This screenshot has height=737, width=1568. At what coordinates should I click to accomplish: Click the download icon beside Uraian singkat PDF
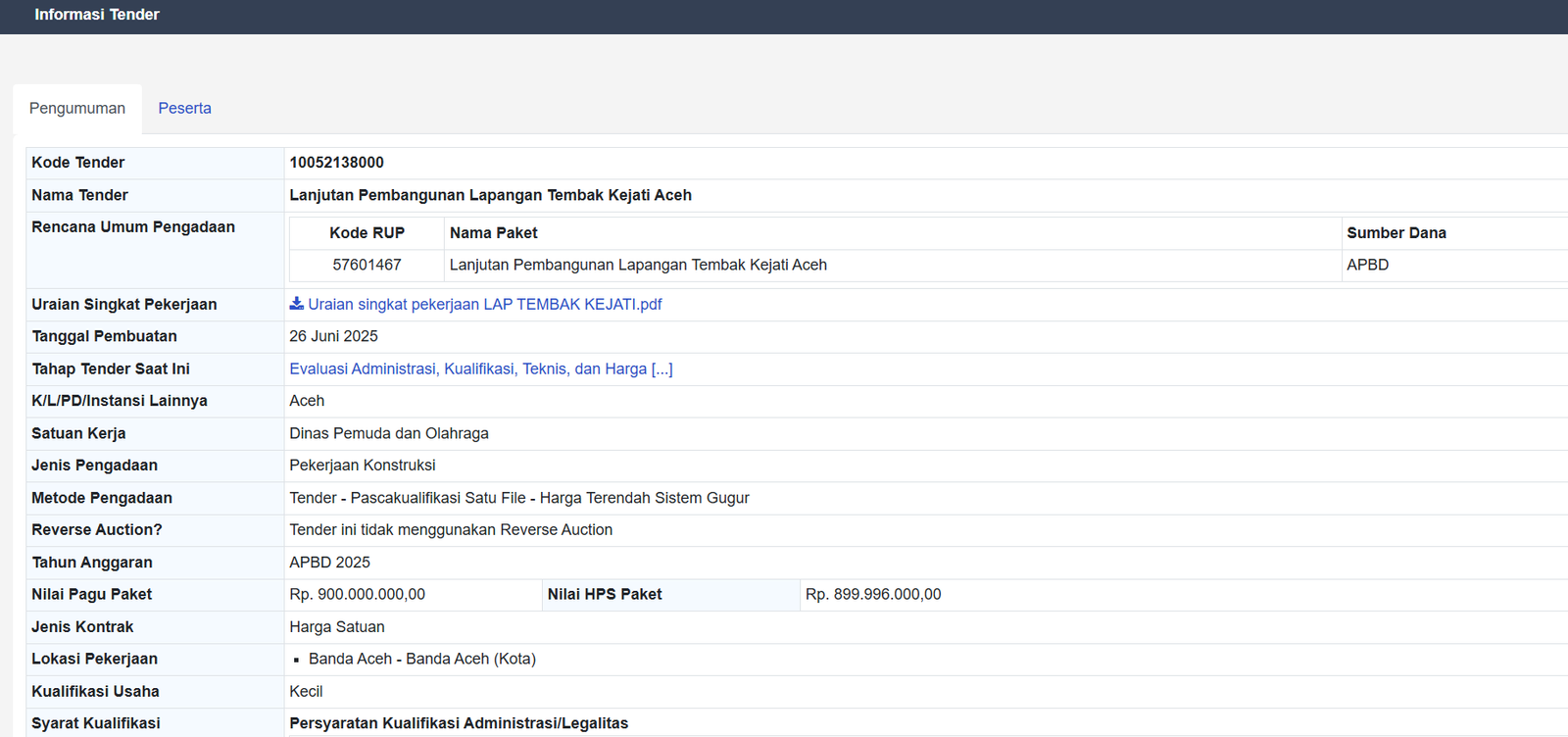(x=296, y=304)
